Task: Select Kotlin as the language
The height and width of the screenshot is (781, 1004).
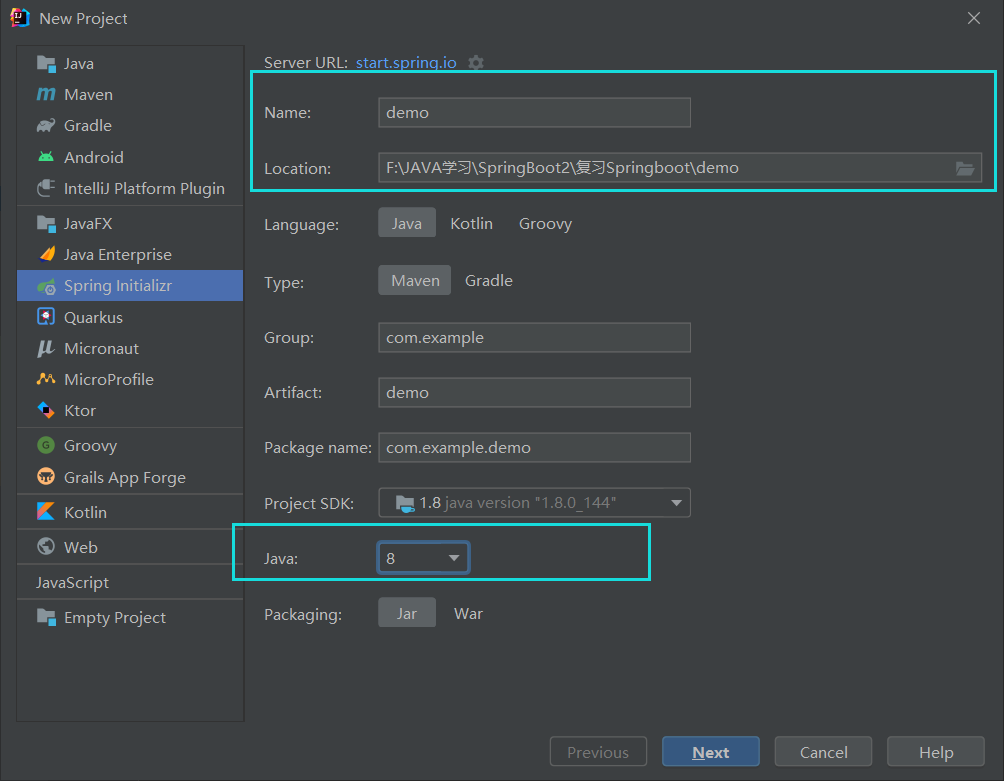Action: 471,223
